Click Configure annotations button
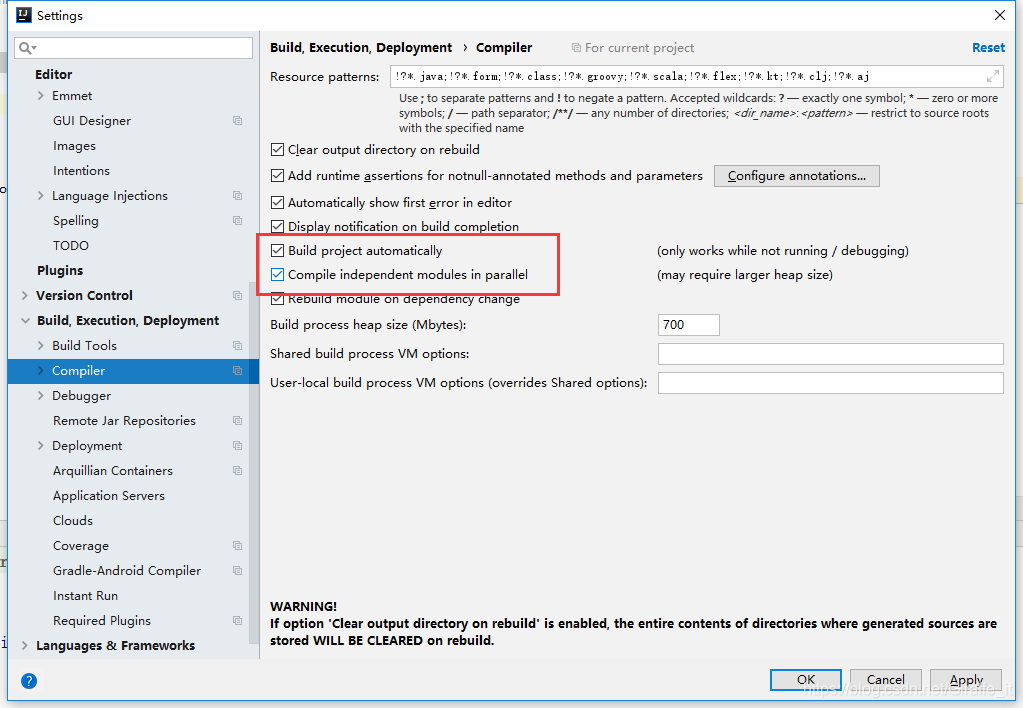 click(x=797, y=176)
